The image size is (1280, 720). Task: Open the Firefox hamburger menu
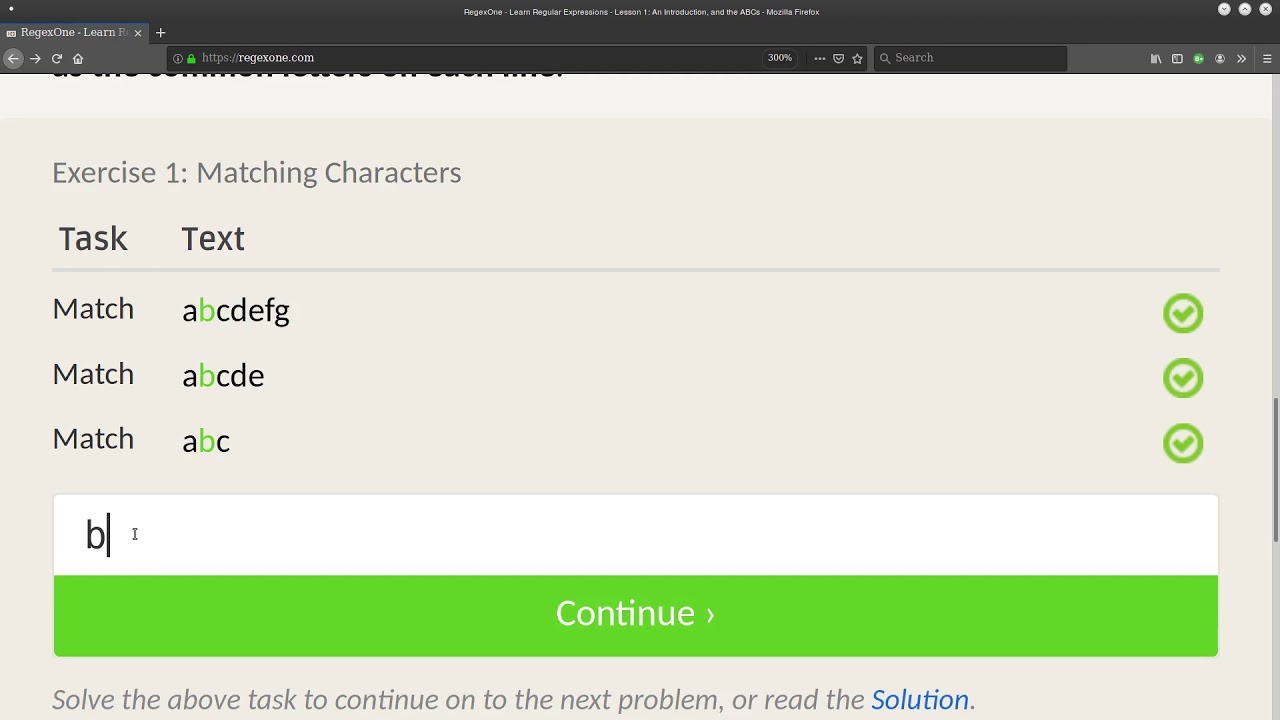tap(1267, 58)
